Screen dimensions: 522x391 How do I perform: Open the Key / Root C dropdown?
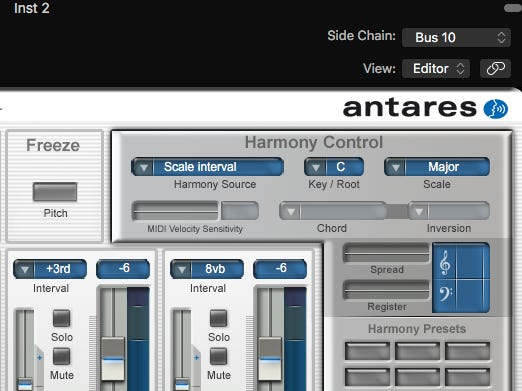click(334, 167)
